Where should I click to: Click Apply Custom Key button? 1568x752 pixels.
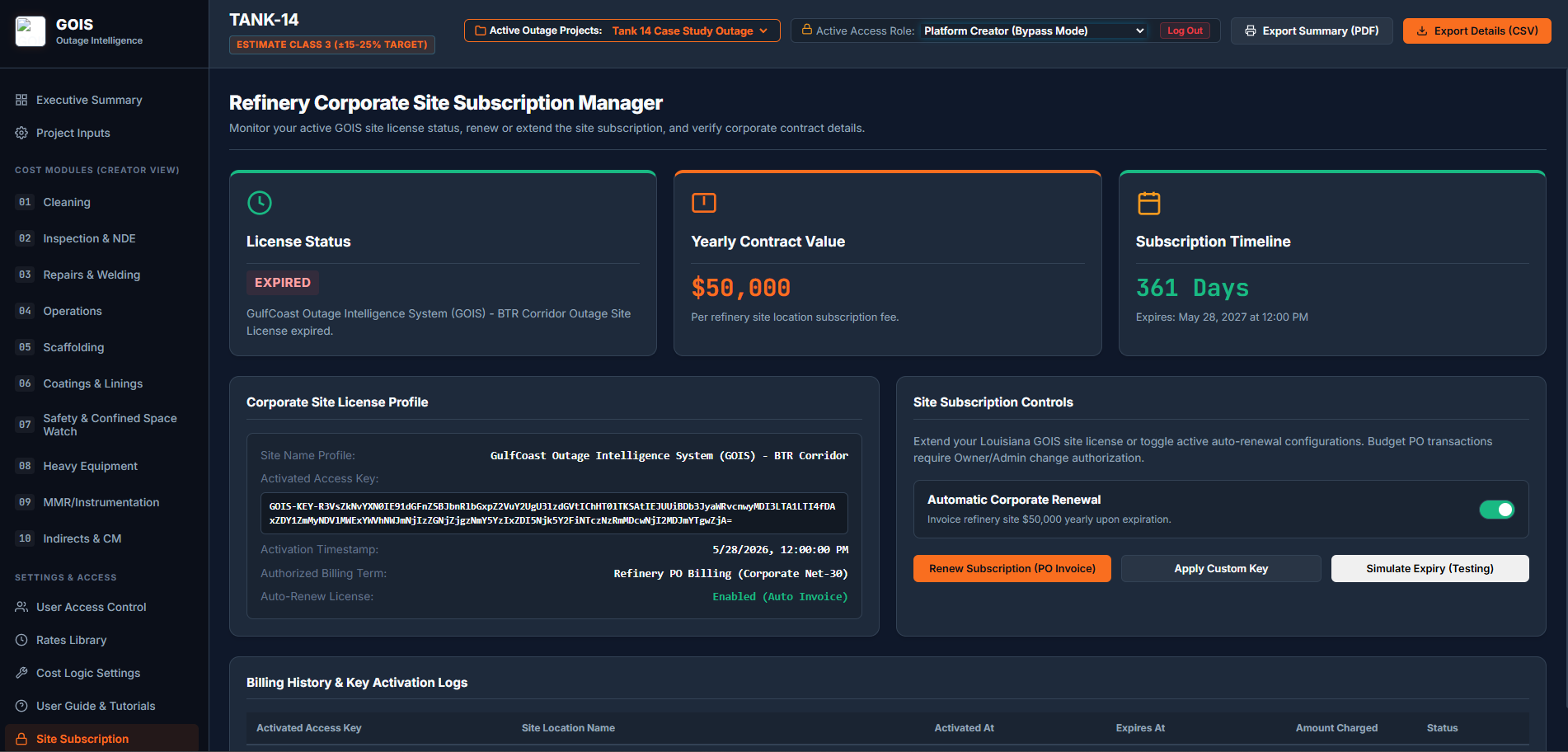(x=1221, y=568)
